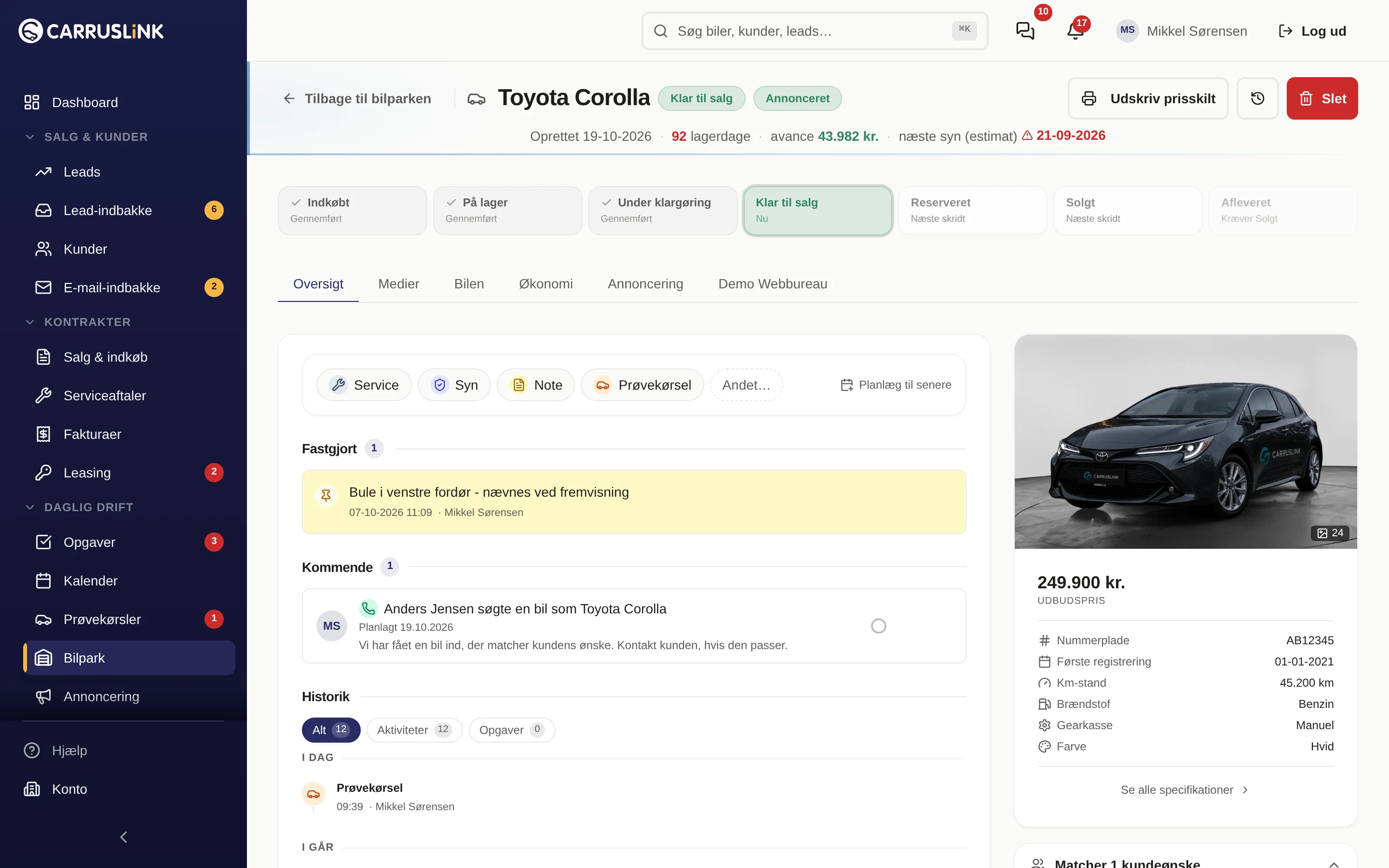
Task: Add a Prøvekørsel car activity
Action: point(642,385)
